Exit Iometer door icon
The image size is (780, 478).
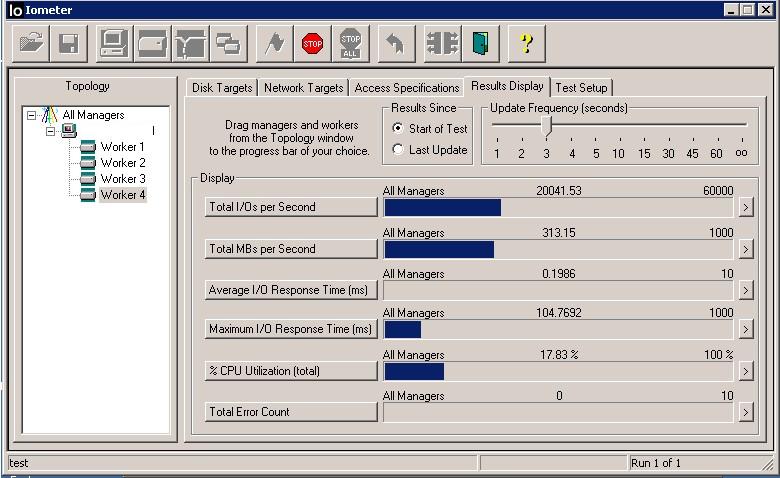481,44
